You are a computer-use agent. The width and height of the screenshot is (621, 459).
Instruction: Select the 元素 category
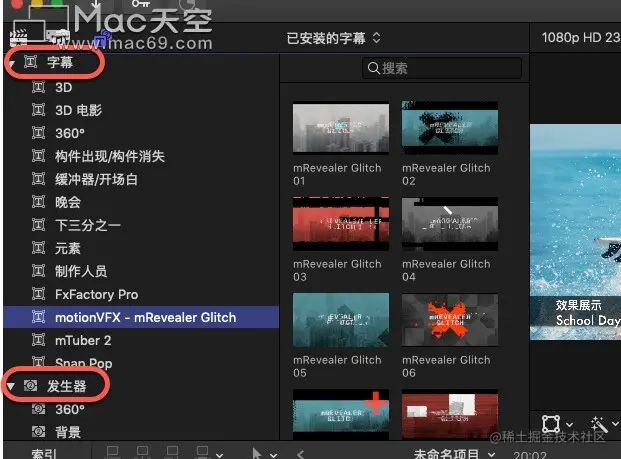pyautogui.click(x=141, y=248)
